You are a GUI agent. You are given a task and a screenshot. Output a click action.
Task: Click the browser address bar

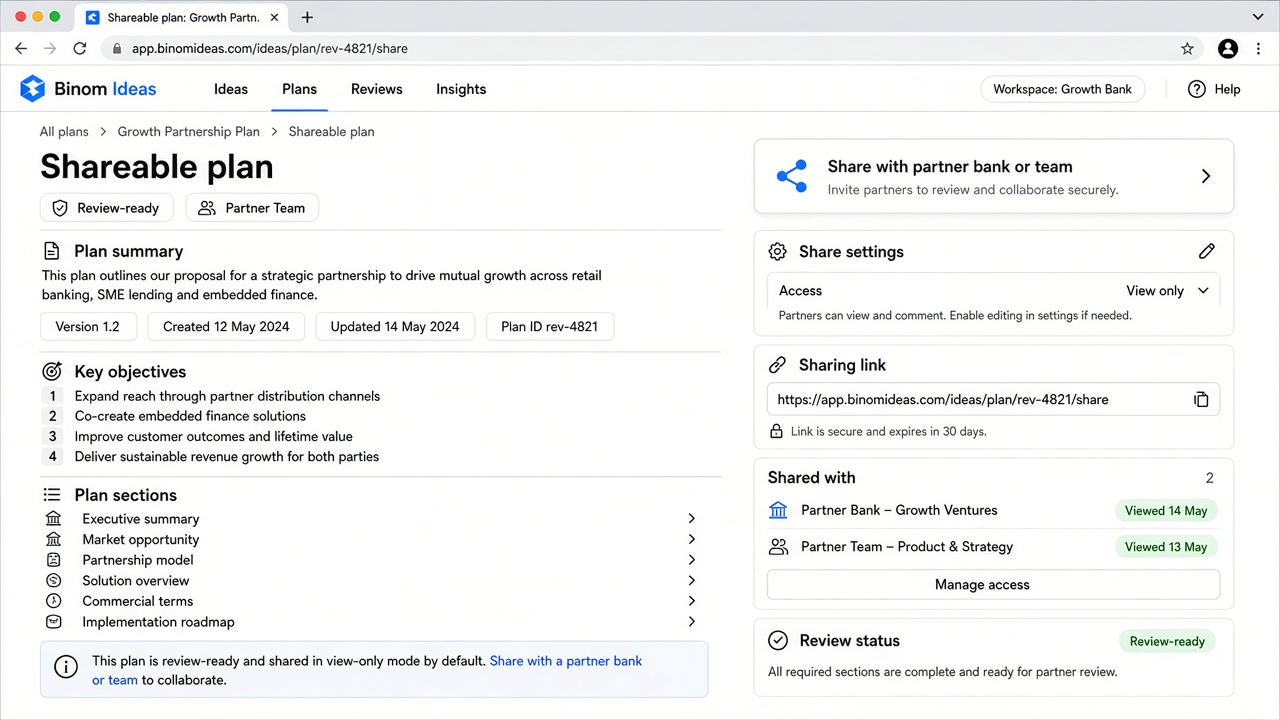[654, 48]
